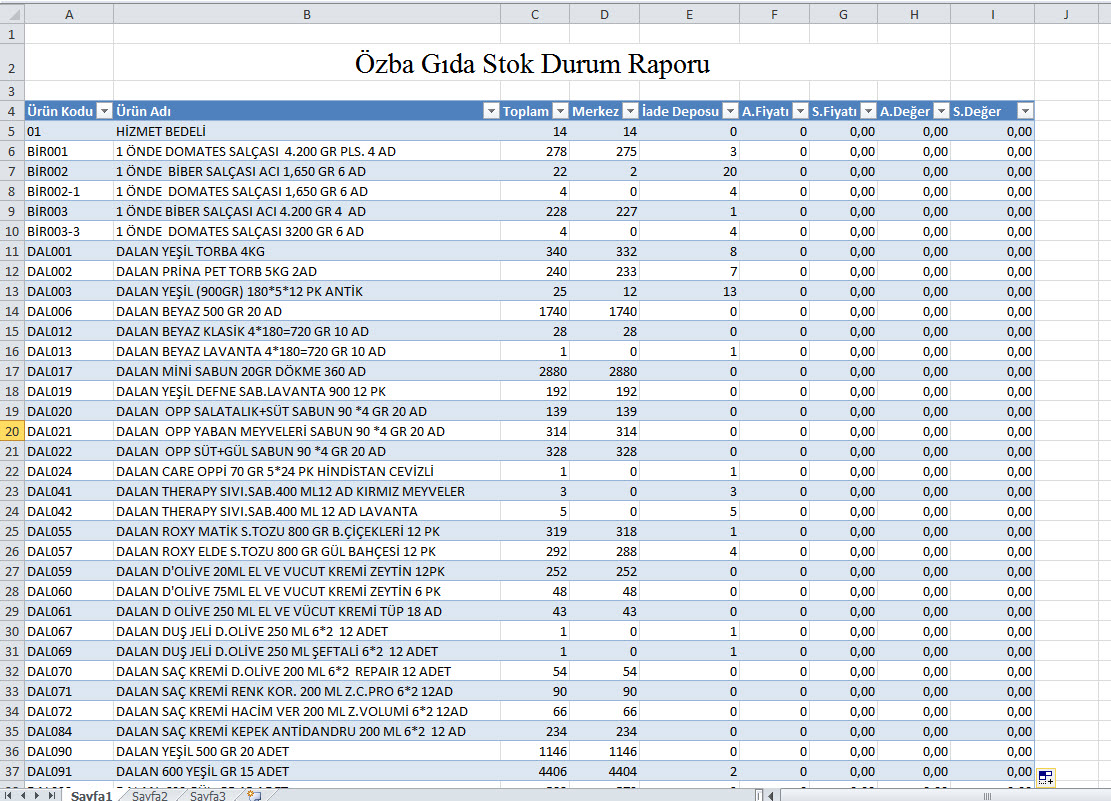This screenshot has height=801, width=1111.
Task: Select product code cell 'DAL070'
Action: [x=69, y=671]
